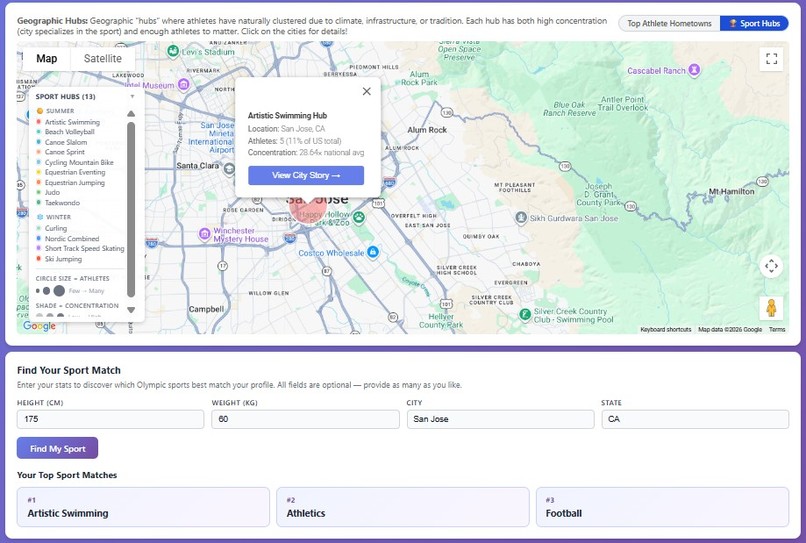The height and width of the screenshot is (543, 806).
Task: Open Keyboard shortcuts on the map
Action: point(666,330)
